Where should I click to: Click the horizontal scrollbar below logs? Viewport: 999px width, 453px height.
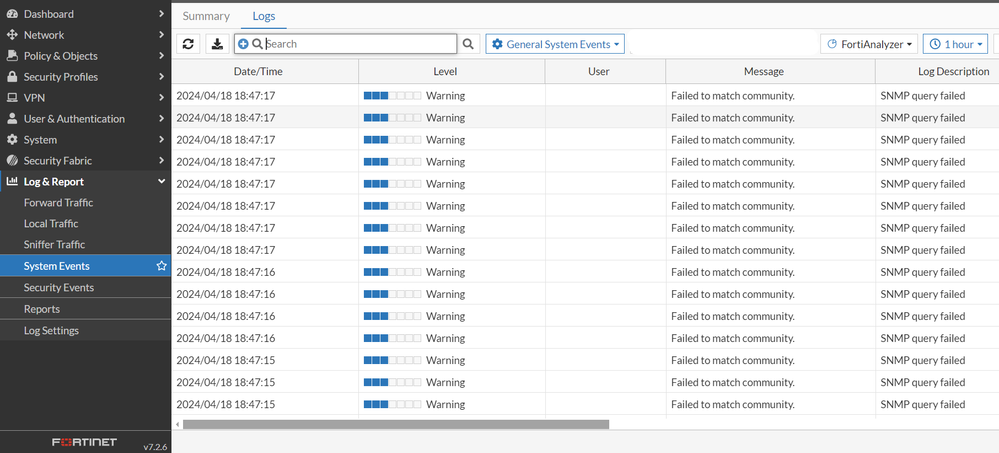pyautogui.click(x=396, y=424)
